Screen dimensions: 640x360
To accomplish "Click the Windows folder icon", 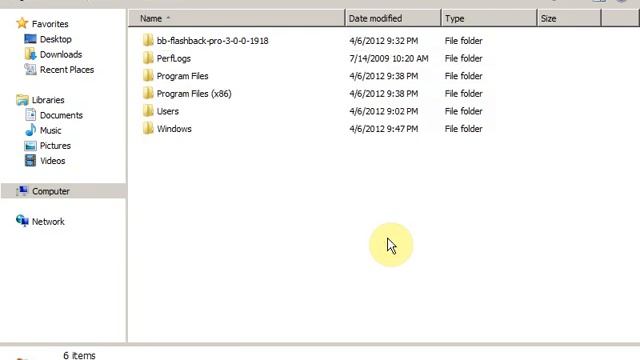I will pyautogui.click(x=148, y=128).
